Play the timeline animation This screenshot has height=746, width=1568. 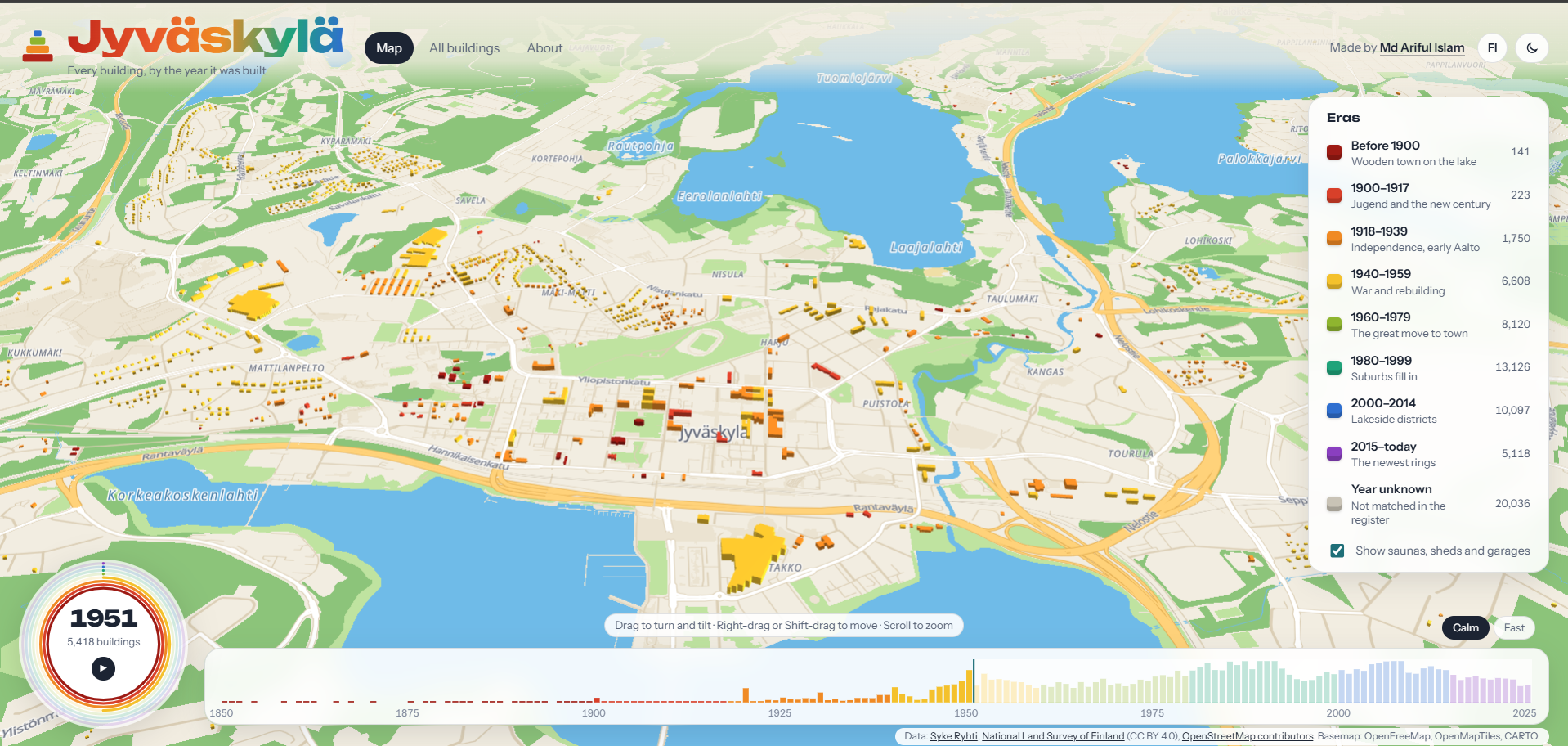coord(103,668)
